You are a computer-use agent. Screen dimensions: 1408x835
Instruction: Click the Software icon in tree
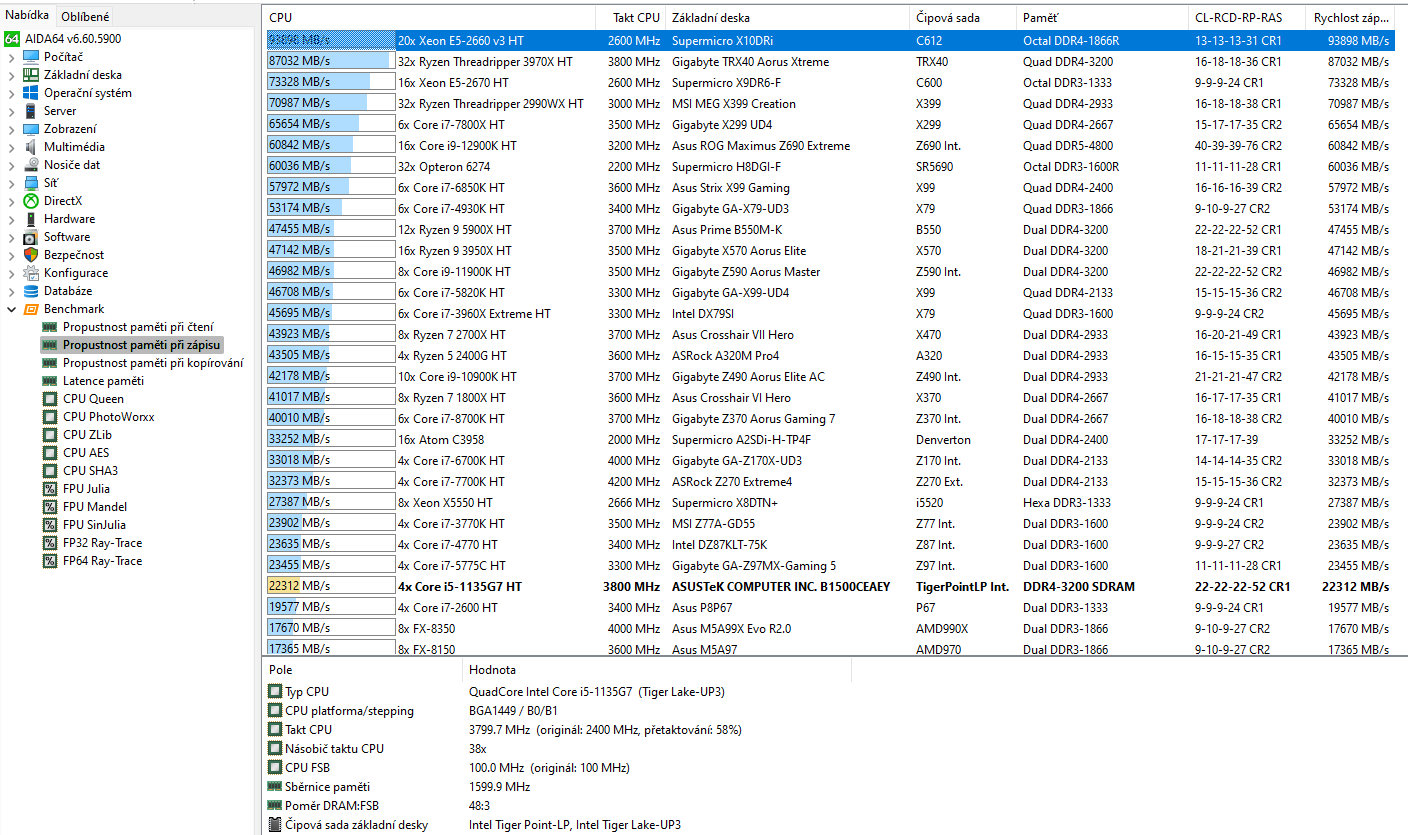coord(31,236)
